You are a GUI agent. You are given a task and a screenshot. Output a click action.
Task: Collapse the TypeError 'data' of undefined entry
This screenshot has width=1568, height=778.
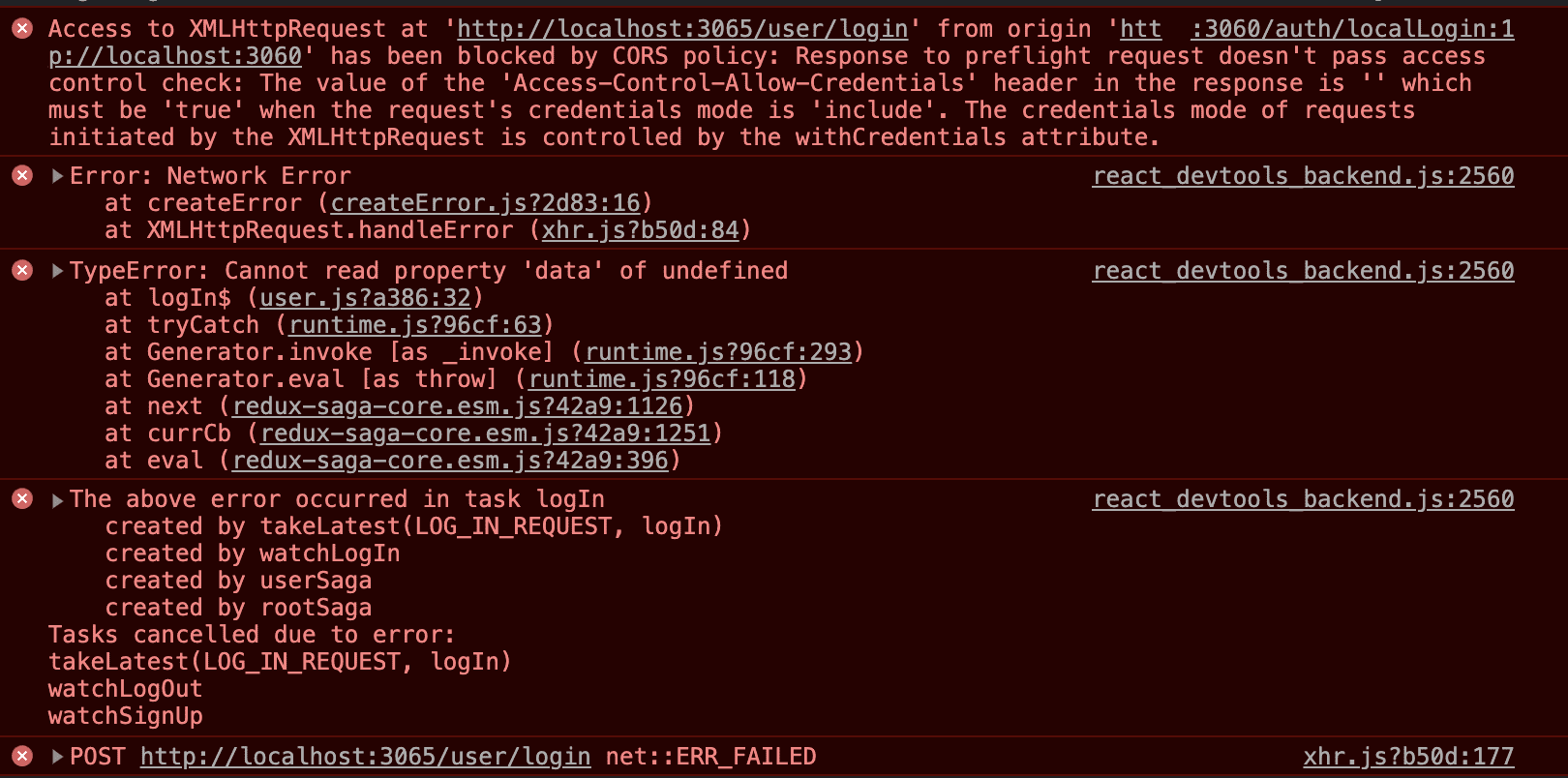tap(57, 271)
